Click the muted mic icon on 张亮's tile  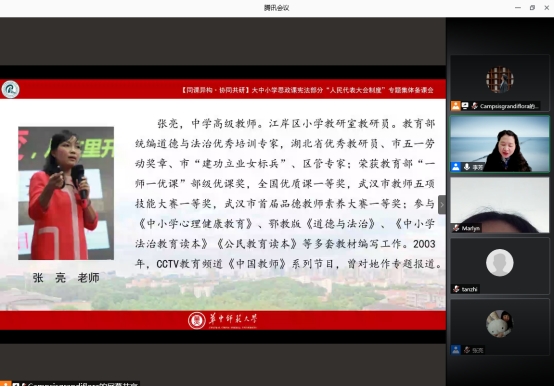[x=467, y=350]
